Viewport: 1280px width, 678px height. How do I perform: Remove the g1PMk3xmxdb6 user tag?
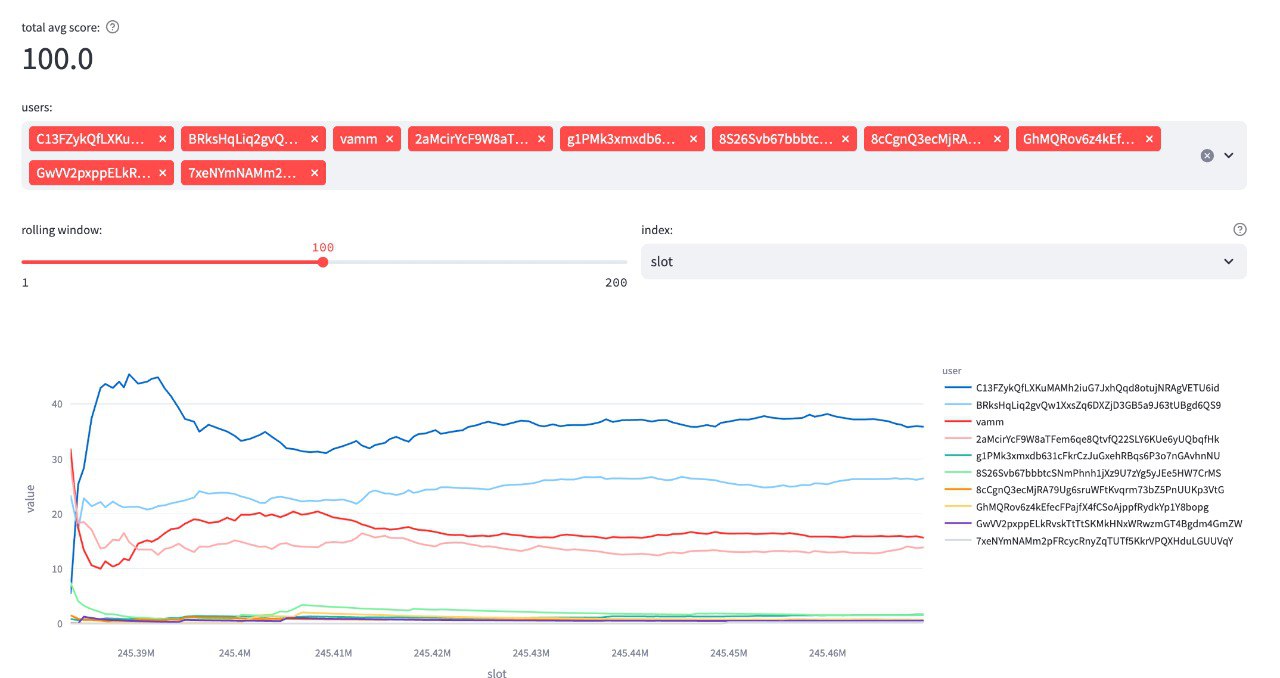pos(694,140)
